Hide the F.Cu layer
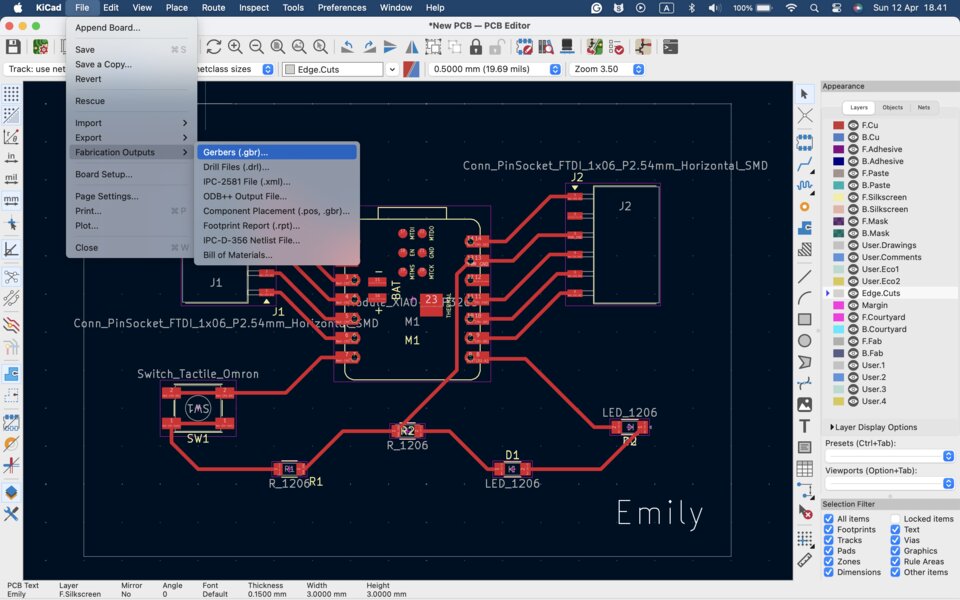Screen dimensions: 960x600 tap(853, 125)
